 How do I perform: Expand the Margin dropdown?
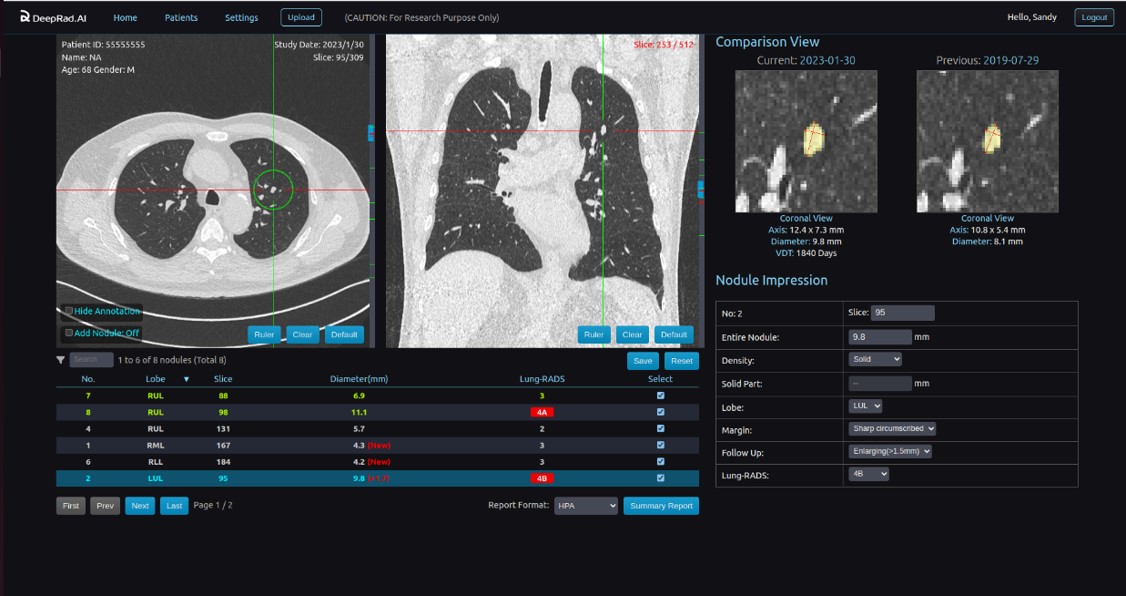(x=892, y=428)
